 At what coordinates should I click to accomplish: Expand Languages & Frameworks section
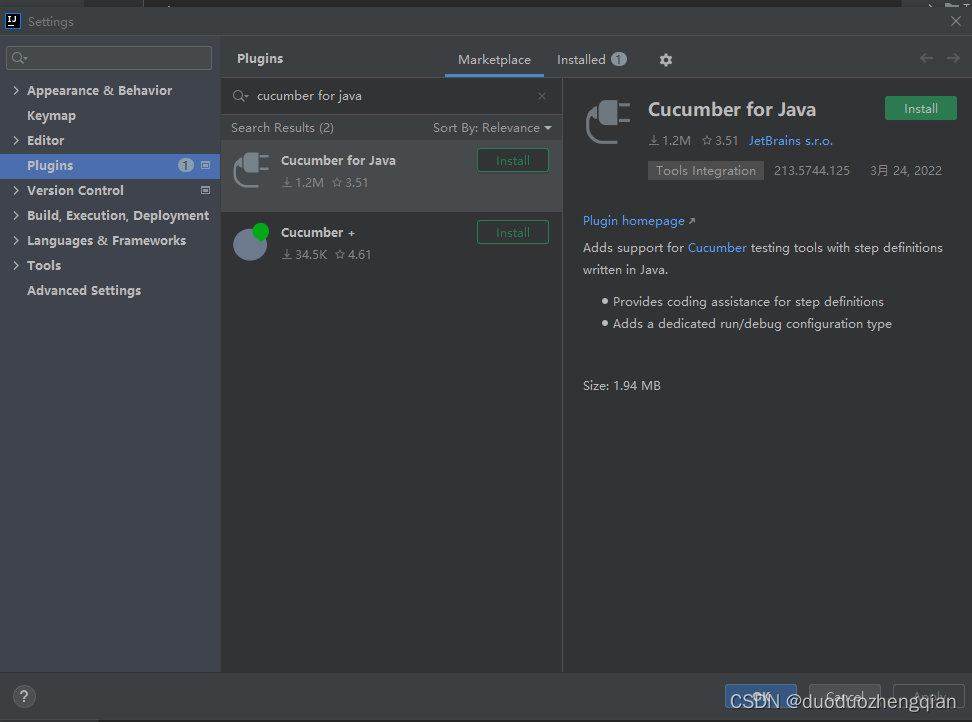coord(15,240)
